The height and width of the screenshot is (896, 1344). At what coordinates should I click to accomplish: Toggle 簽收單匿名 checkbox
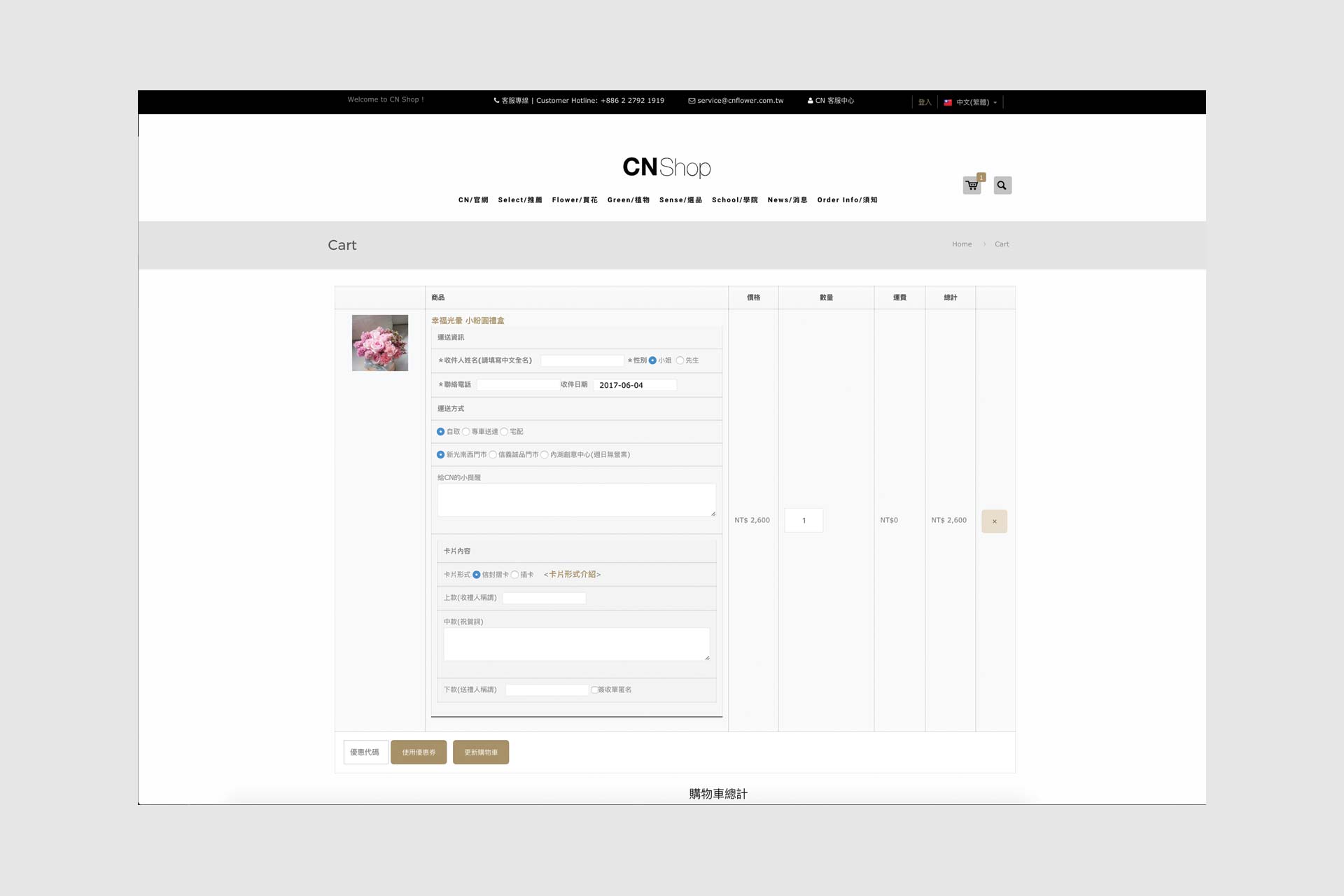point(594,690)
